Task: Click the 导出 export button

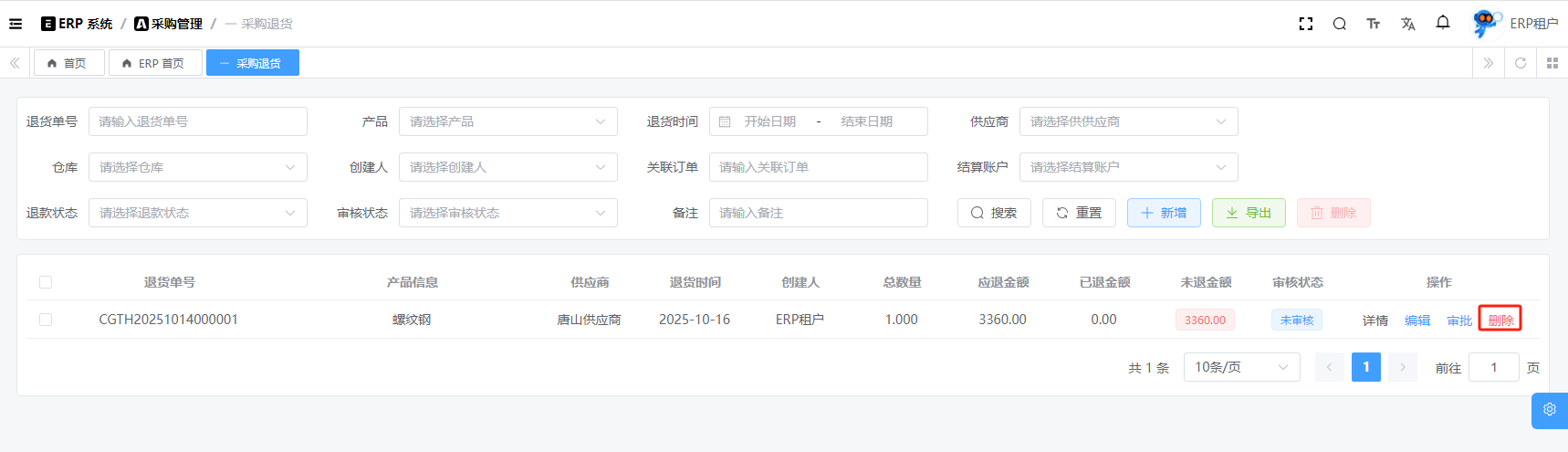Action: pos(1249,213)
